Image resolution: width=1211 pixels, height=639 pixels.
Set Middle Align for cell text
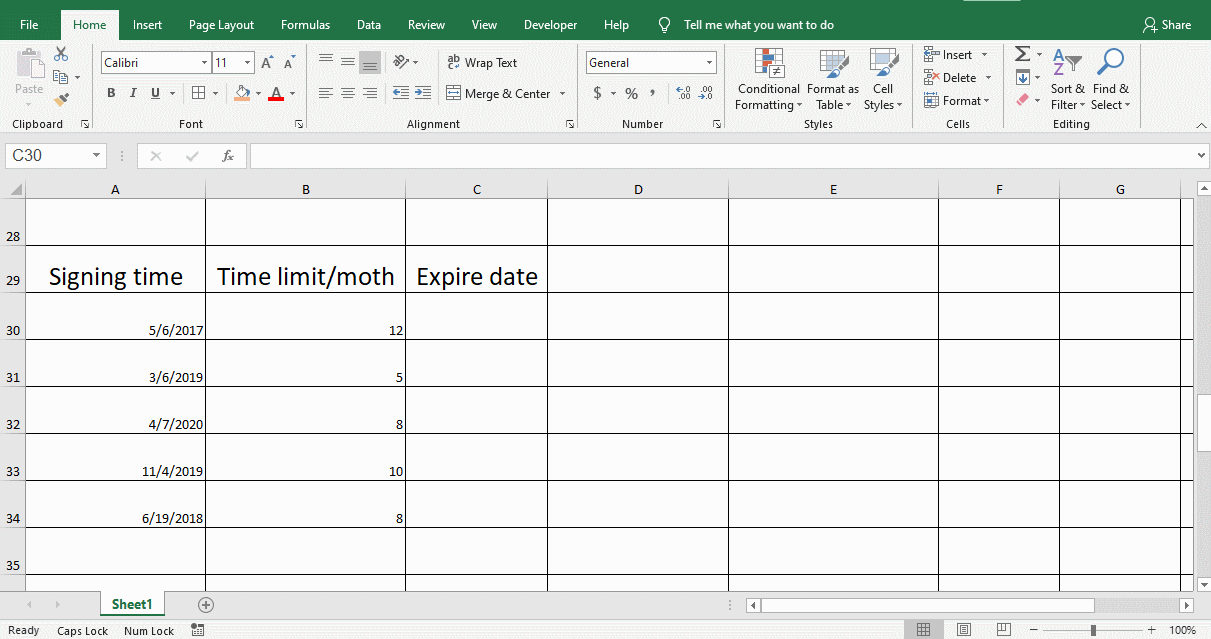pyautogui.click(x=348, y=62)
